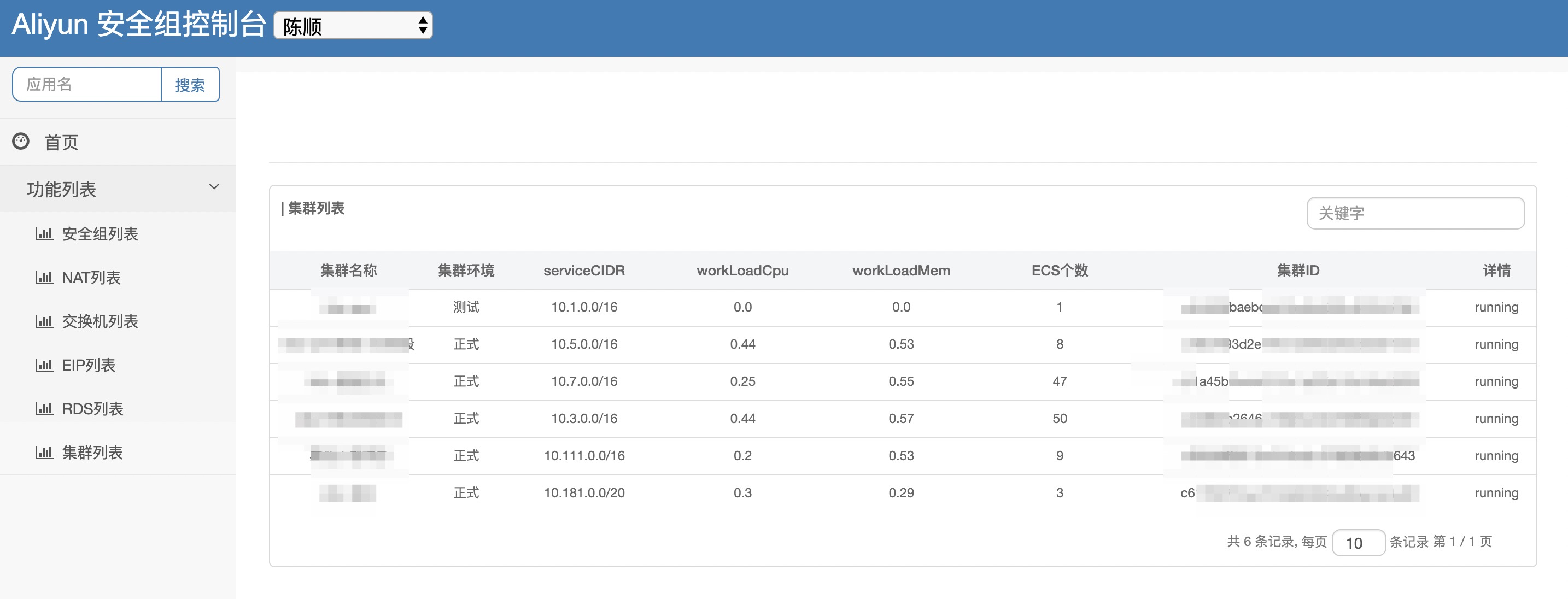1568x599 pixels.
Task: Click the records-per-page field showing 10
Action: coord(1359,542)
